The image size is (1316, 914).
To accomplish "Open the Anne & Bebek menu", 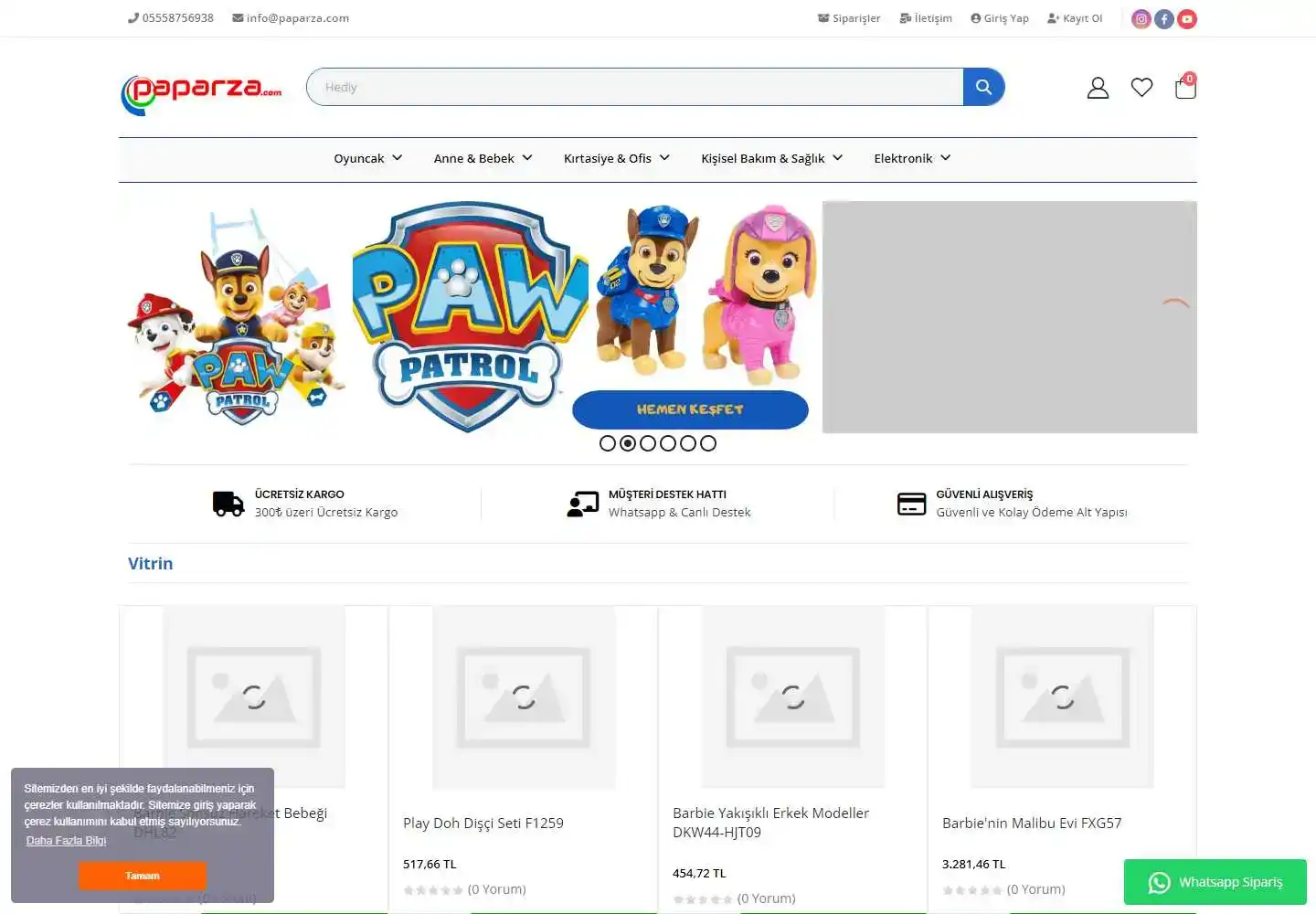I will [x=473, y=158].
